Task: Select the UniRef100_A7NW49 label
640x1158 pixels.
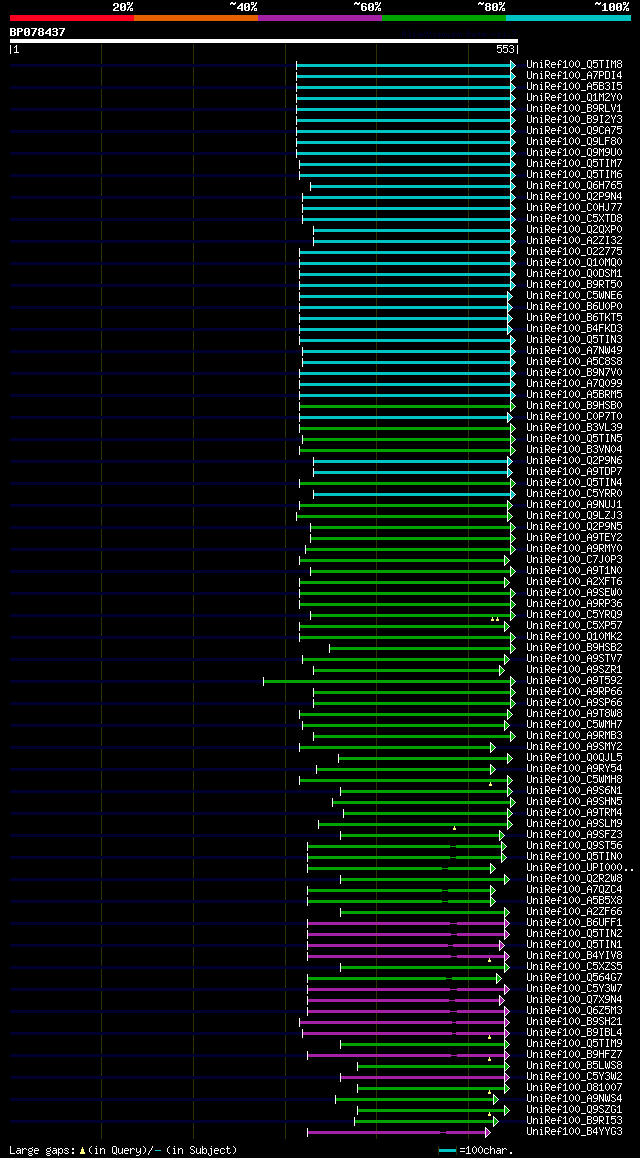Action: click(574, 350)
